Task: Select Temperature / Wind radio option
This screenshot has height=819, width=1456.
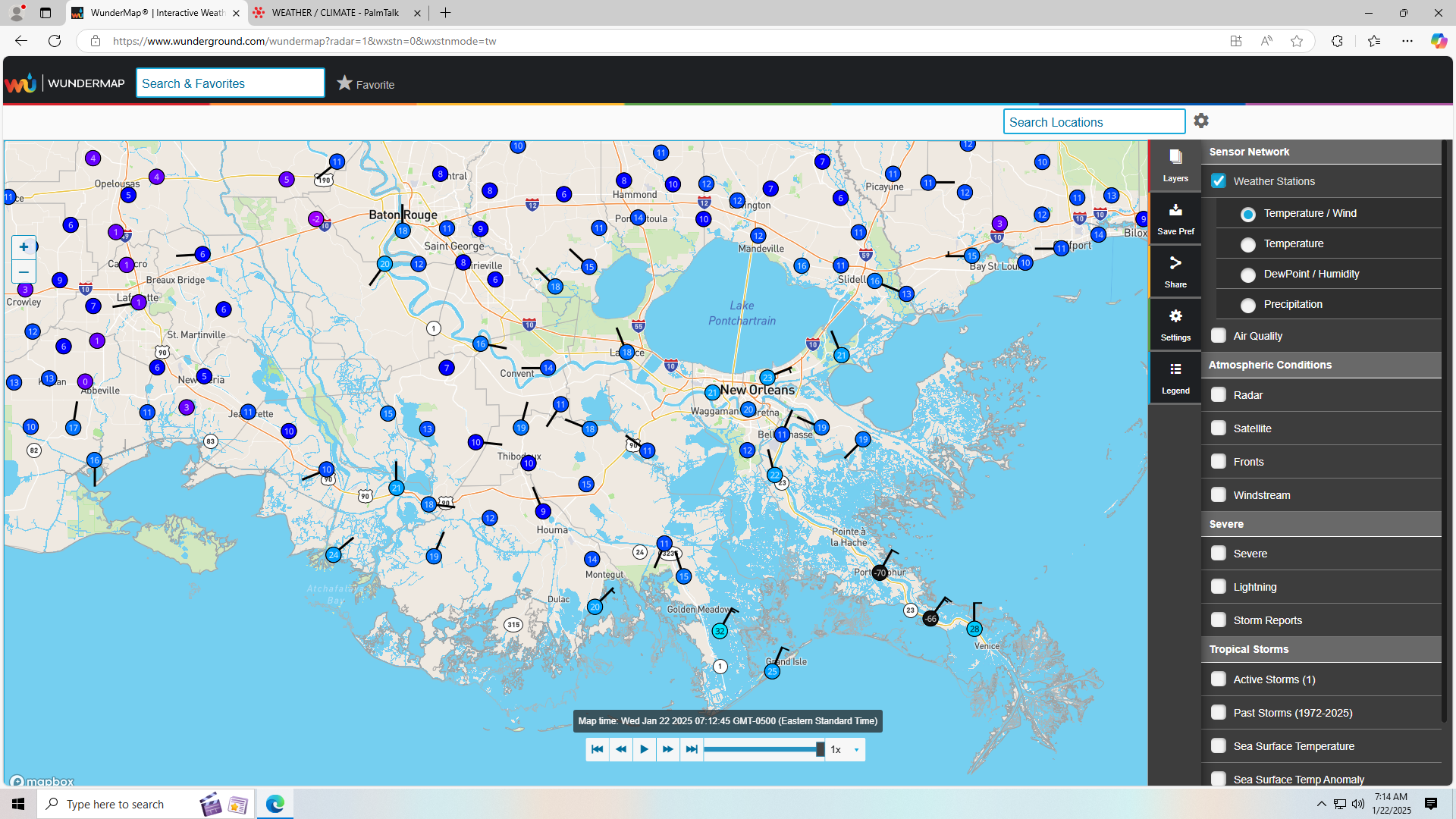Action: click(x=1248, y=214)
